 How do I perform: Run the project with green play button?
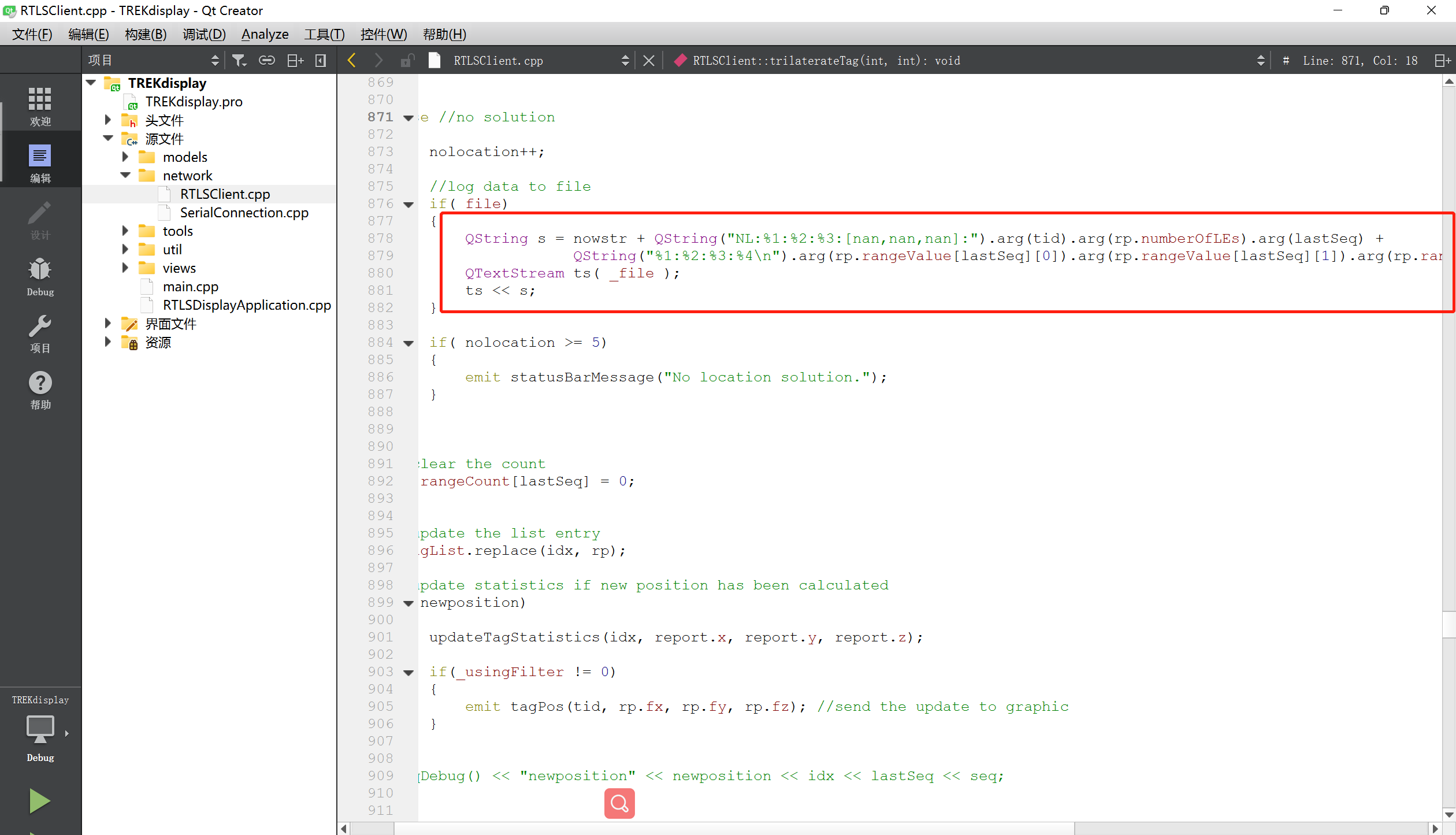(x=40, y=801)
